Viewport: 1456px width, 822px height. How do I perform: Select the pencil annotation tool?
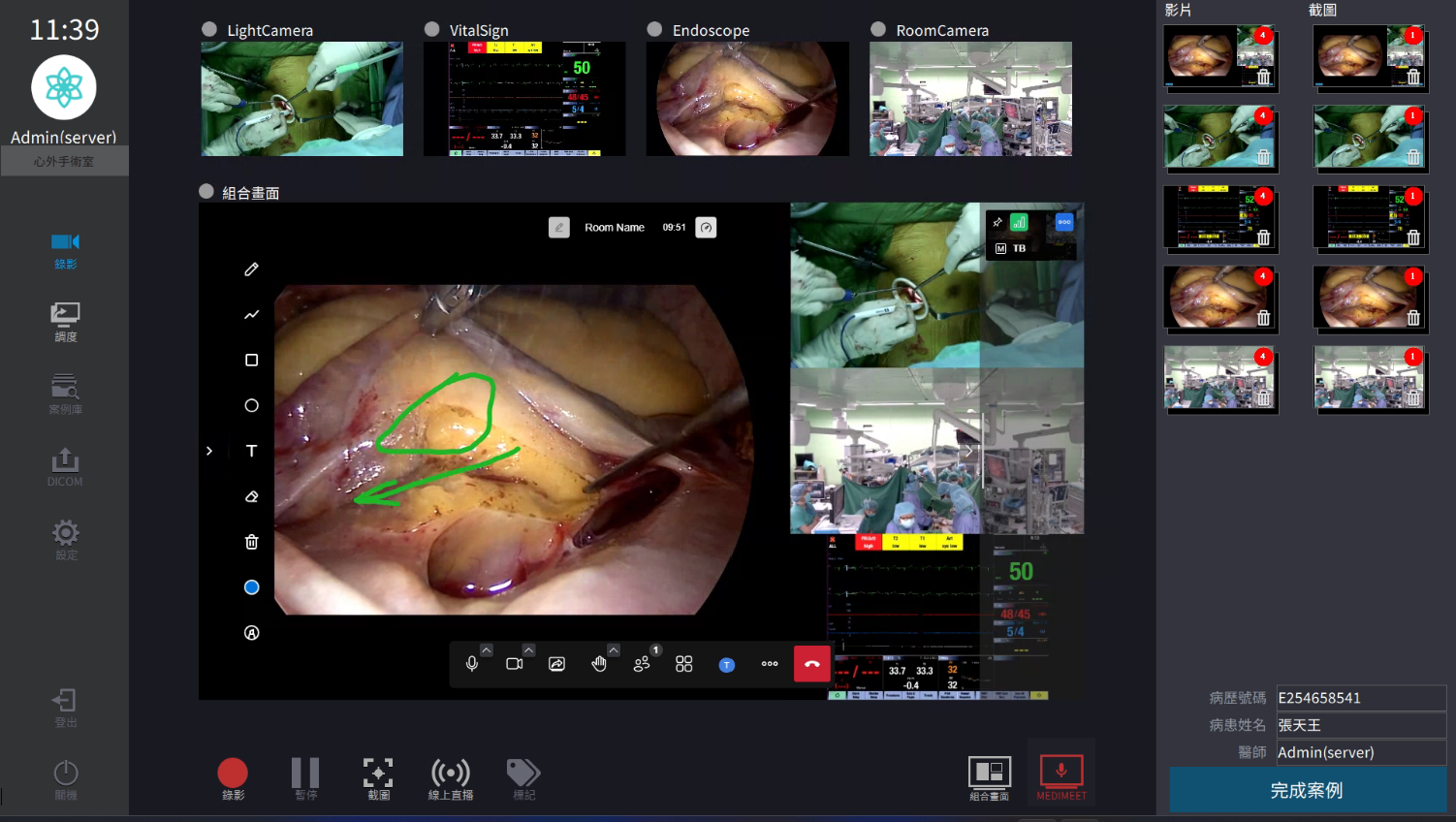(x=251, y=269)
